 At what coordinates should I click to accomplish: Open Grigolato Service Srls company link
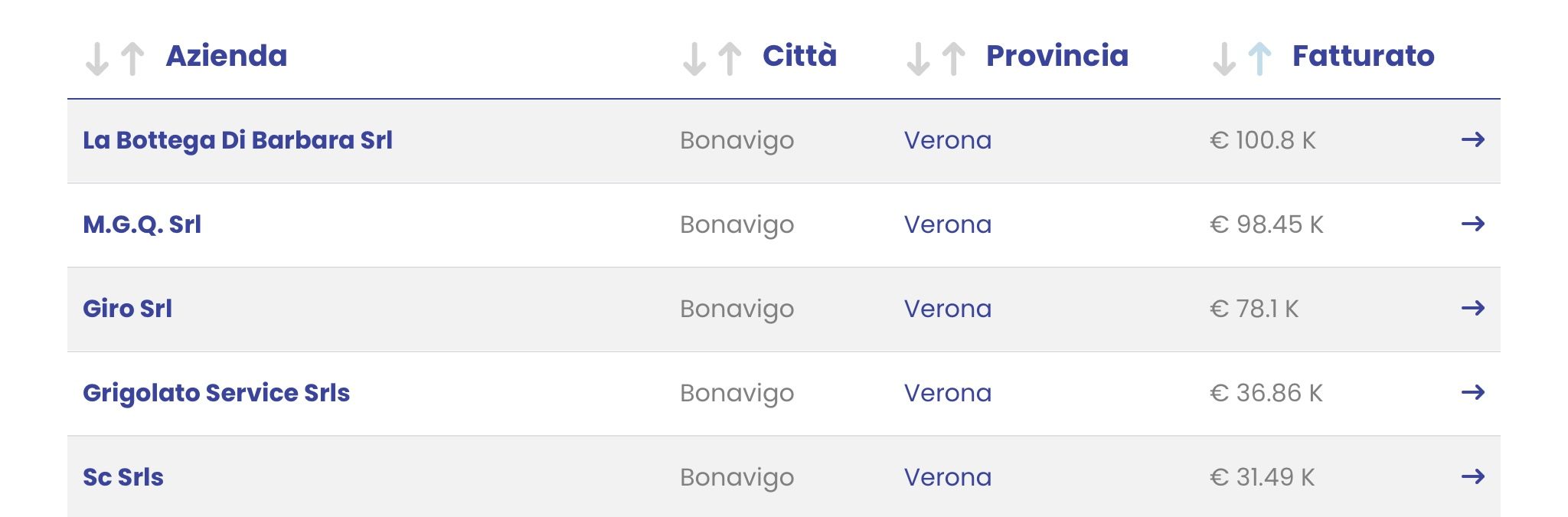pos(216,393)
